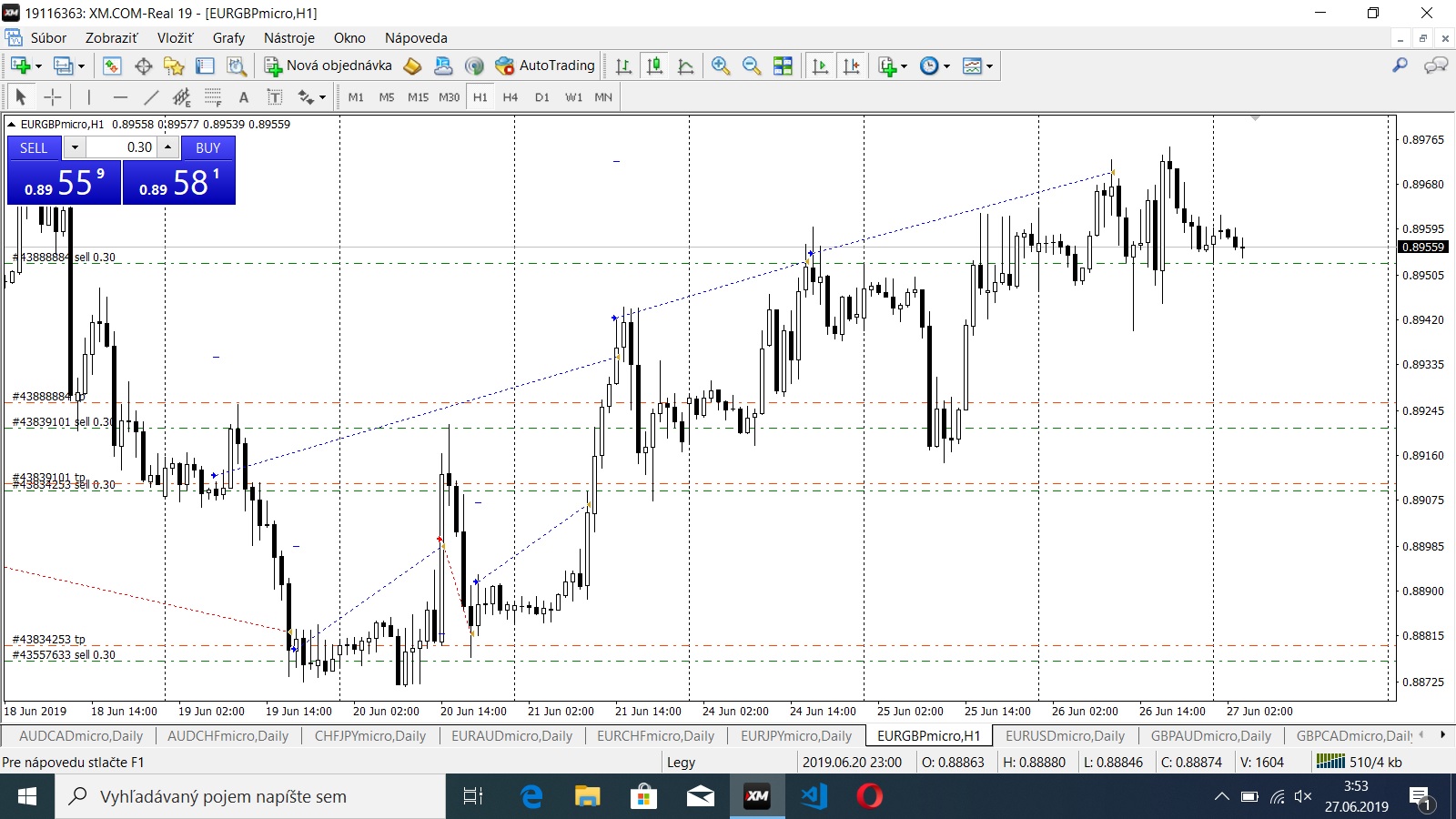This screenshot has height=819, width=1456.
Task: Toggle AutoTrading on or off
Action: click(x=544, y=66)
